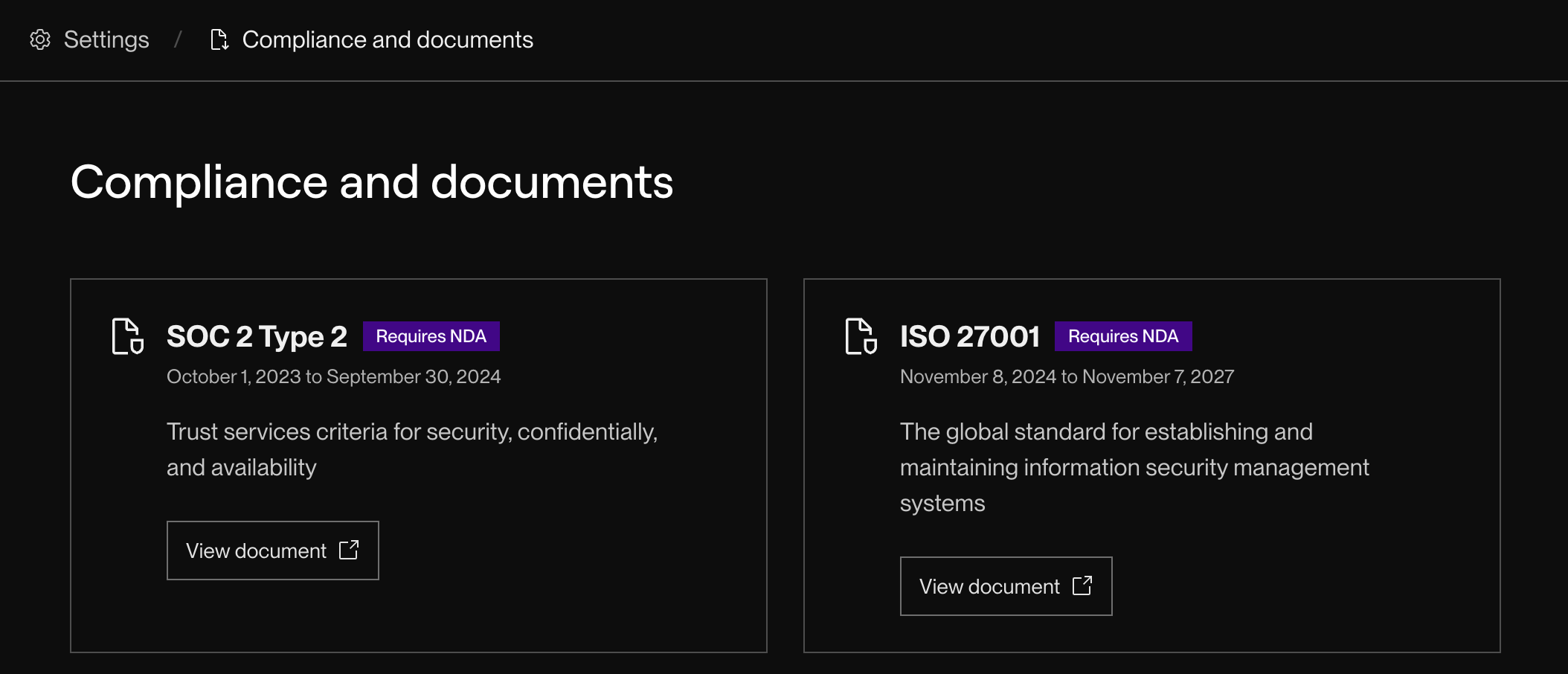Image resolution: width=1568 pixels, height=674 pixels.
Task: Click the settings gear icon in breadcrumb
Action: (x=41, y=39)
